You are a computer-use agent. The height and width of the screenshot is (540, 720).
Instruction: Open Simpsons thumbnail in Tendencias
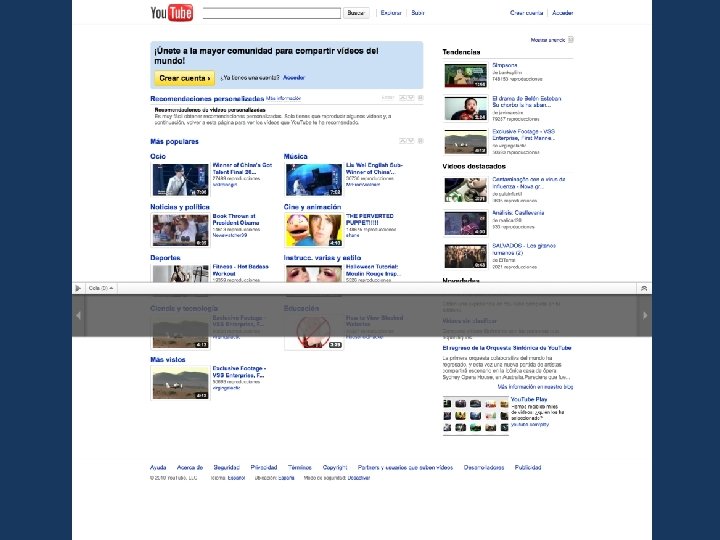pos(466,76)
